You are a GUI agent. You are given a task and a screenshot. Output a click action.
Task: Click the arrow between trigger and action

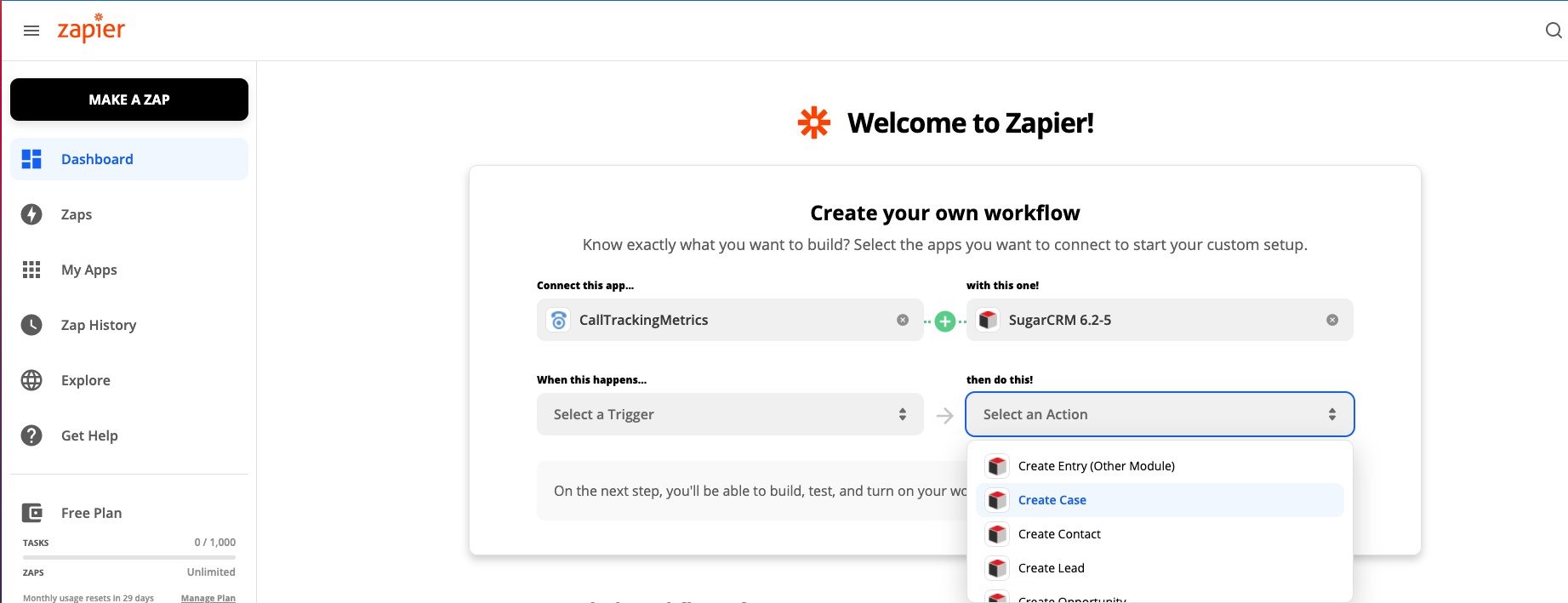coord(945,416)
